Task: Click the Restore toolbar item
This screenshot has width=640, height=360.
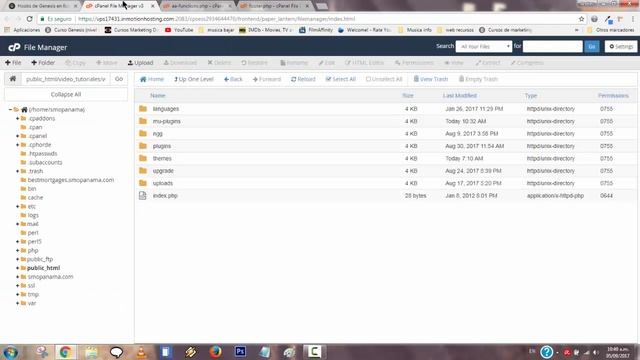Action: (x=254, y=63)
